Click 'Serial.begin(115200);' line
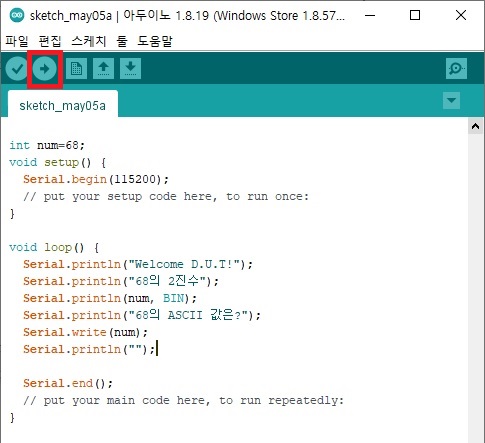 point(96,179)
